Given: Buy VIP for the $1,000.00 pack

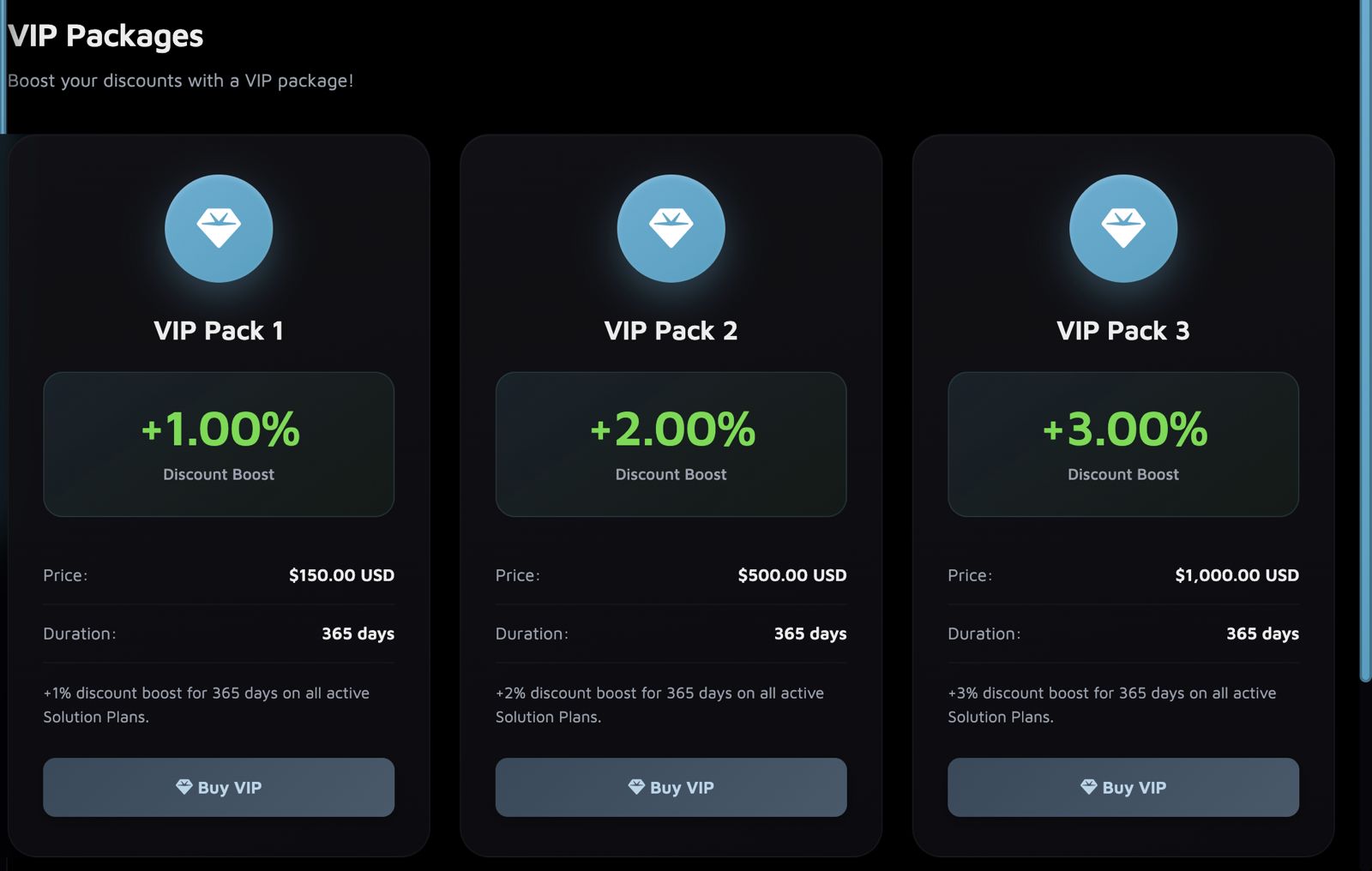Looking at the screenshot, I should click(x=1122, y=787).
